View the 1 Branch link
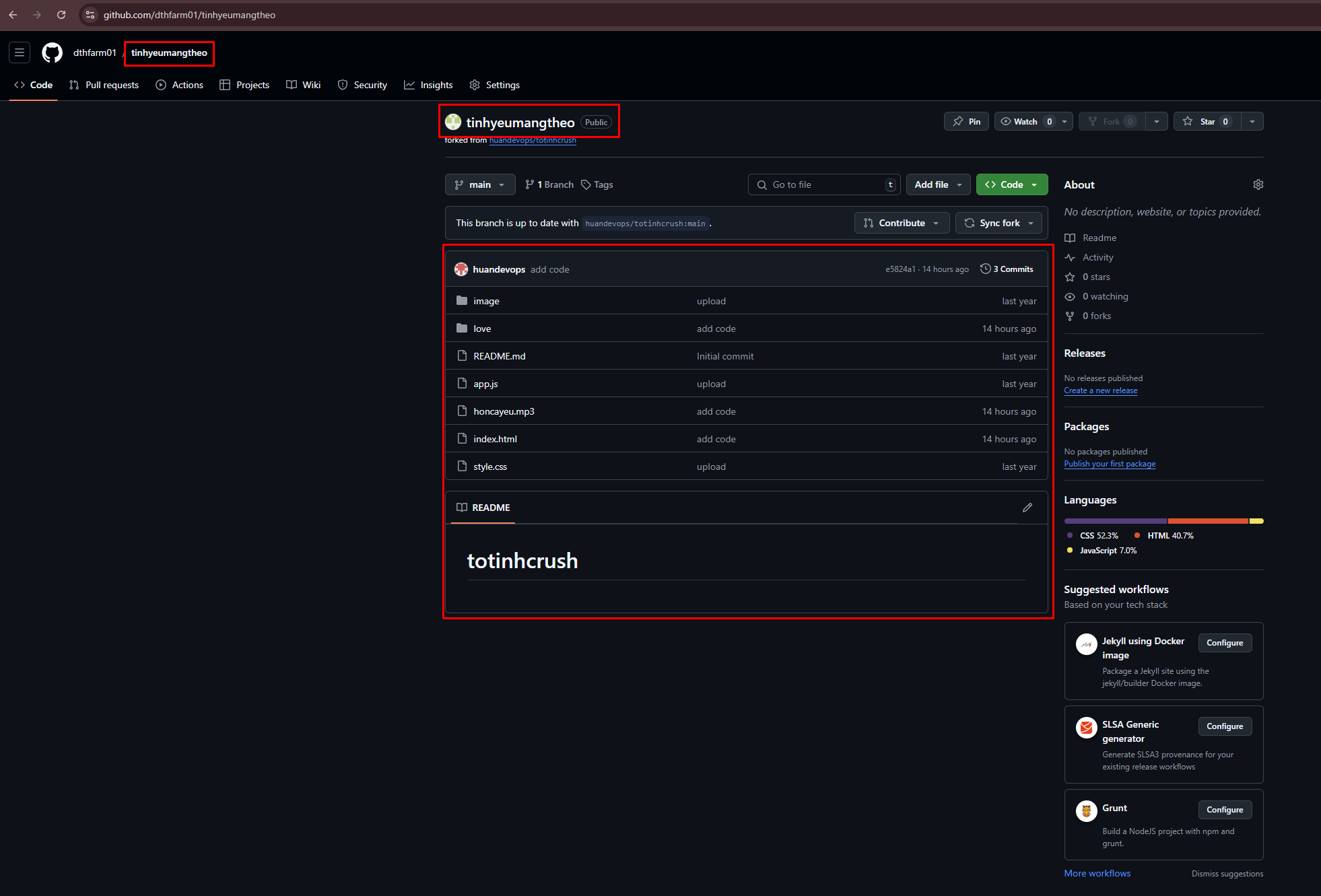 point(549,184)
